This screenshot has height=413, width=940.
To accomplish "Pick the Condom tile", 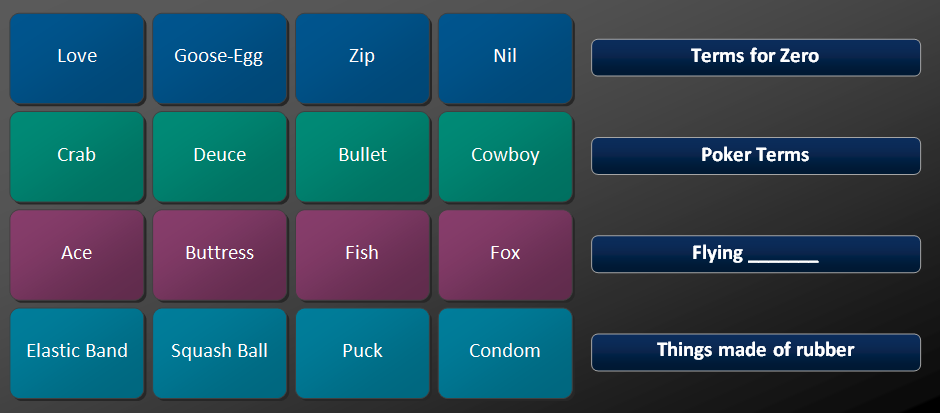I will (x=505, y=352).
